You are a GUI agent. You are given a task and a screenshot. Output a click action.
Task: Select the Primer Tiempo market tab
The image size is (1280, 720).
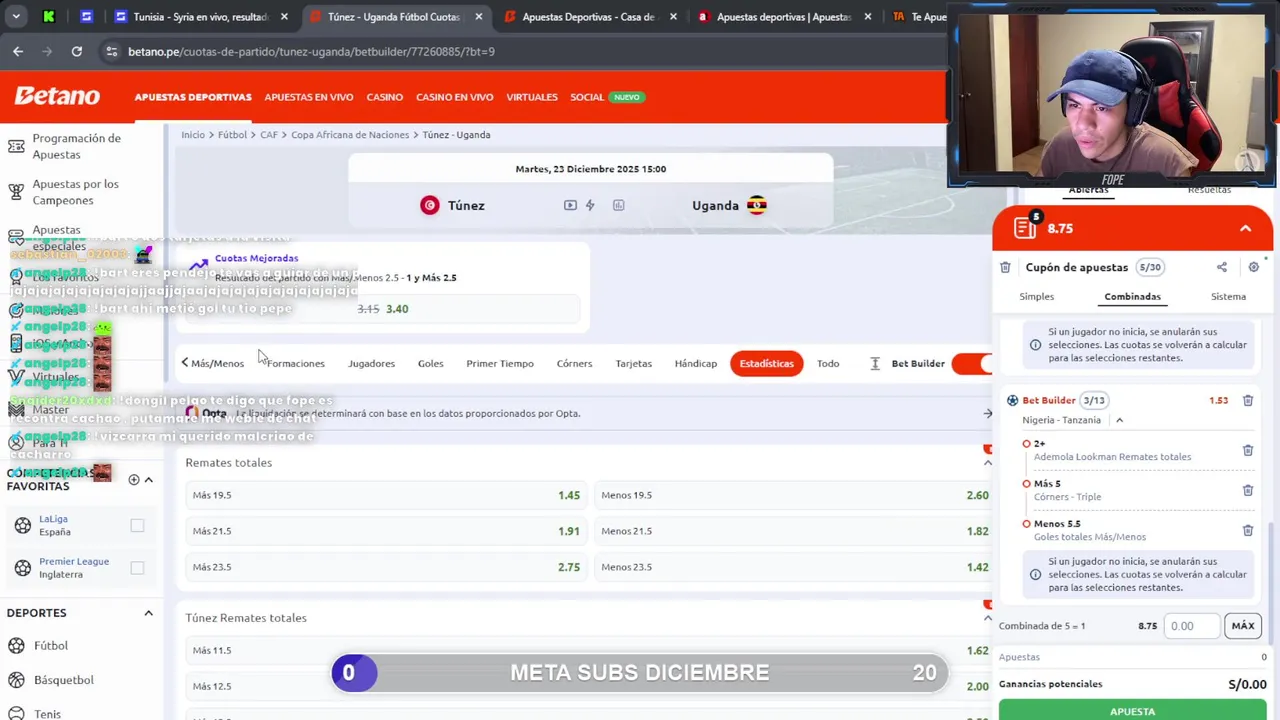(x=500, y=363)
